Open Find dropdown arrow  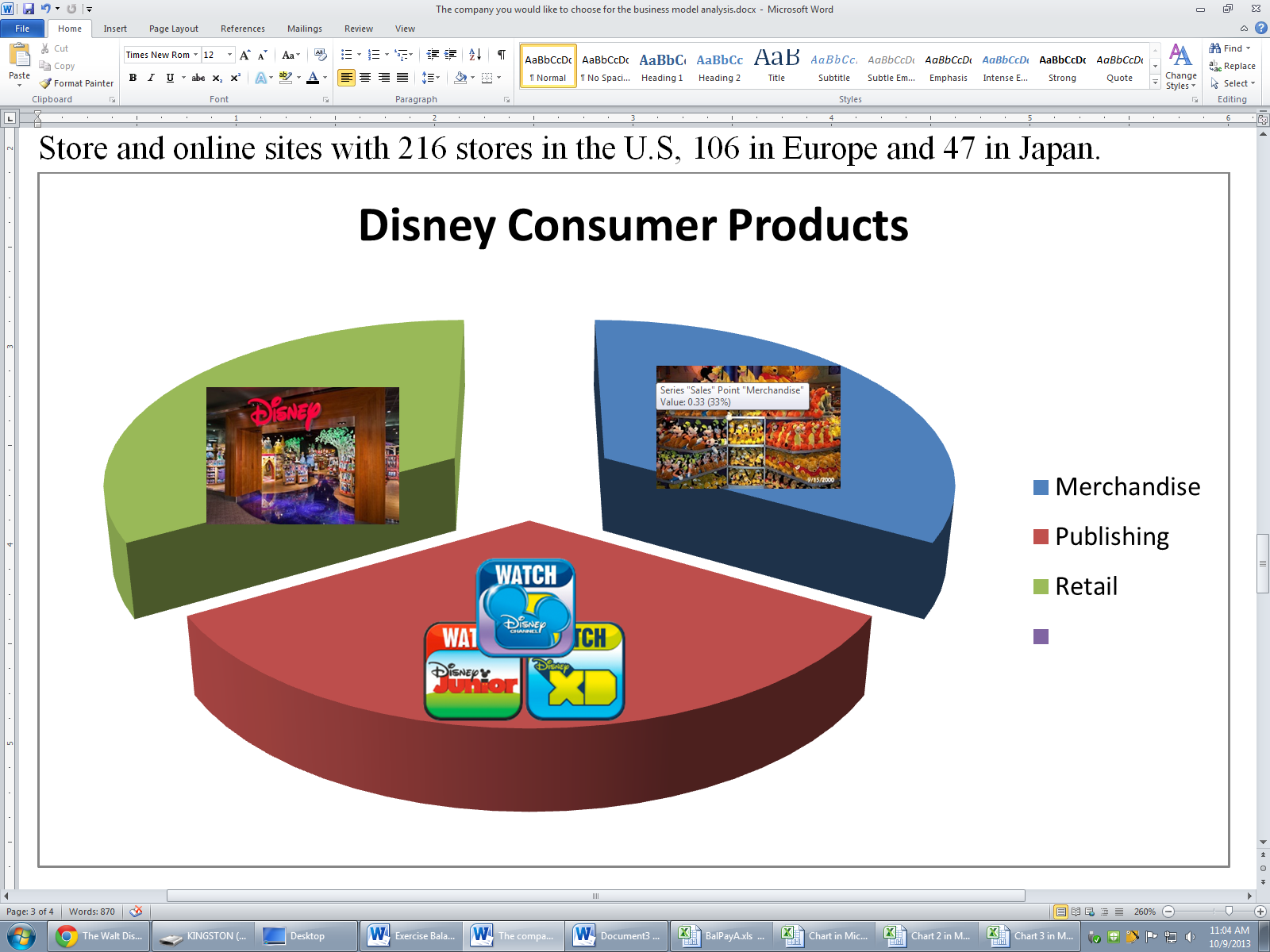click(x=1248, y=48)
